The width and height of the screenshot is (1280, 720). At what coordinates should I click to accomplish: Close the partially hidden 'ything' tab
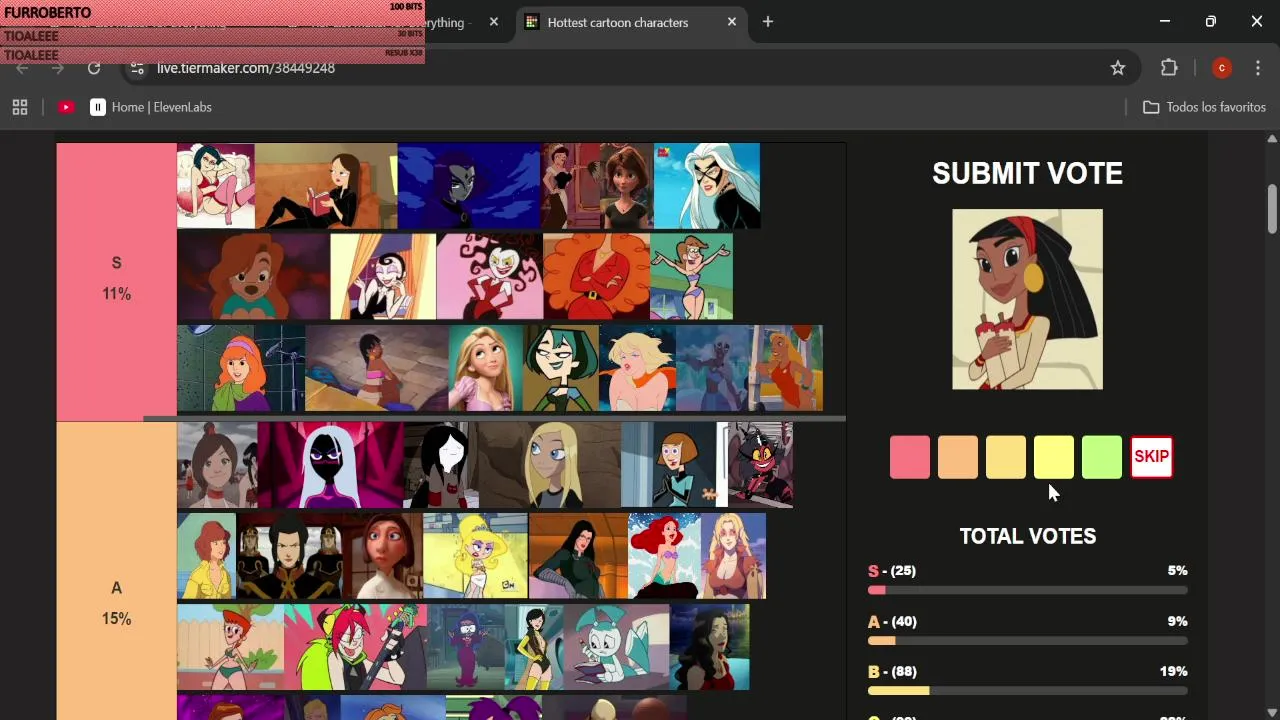[x=494, y=22]
